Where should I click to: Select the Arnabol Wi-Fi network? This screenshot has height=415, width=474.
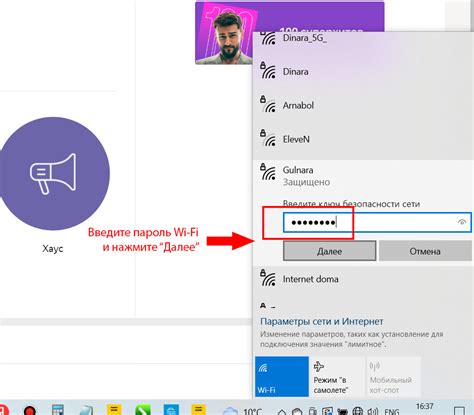click(x=363, y=105)
